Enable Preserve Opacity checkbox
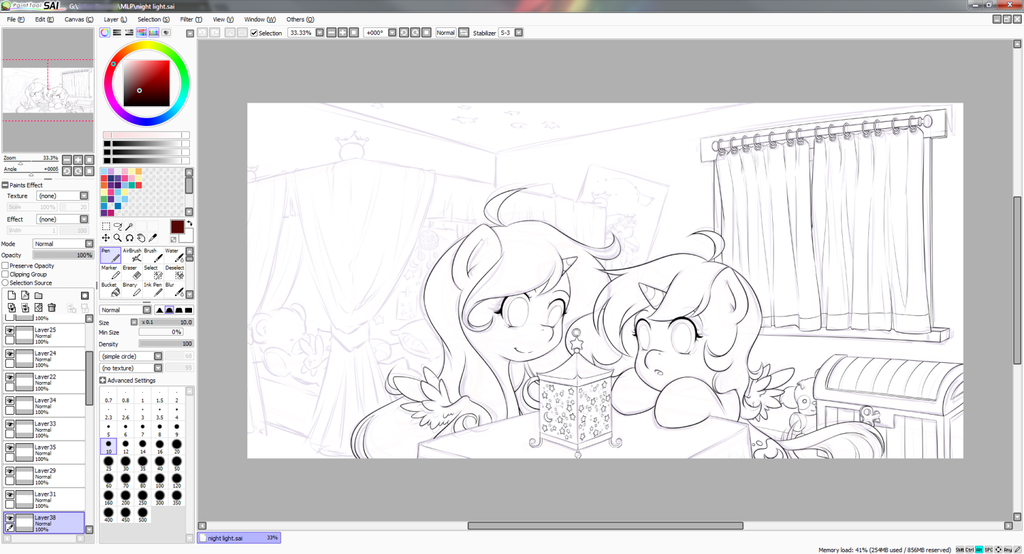 5,266
